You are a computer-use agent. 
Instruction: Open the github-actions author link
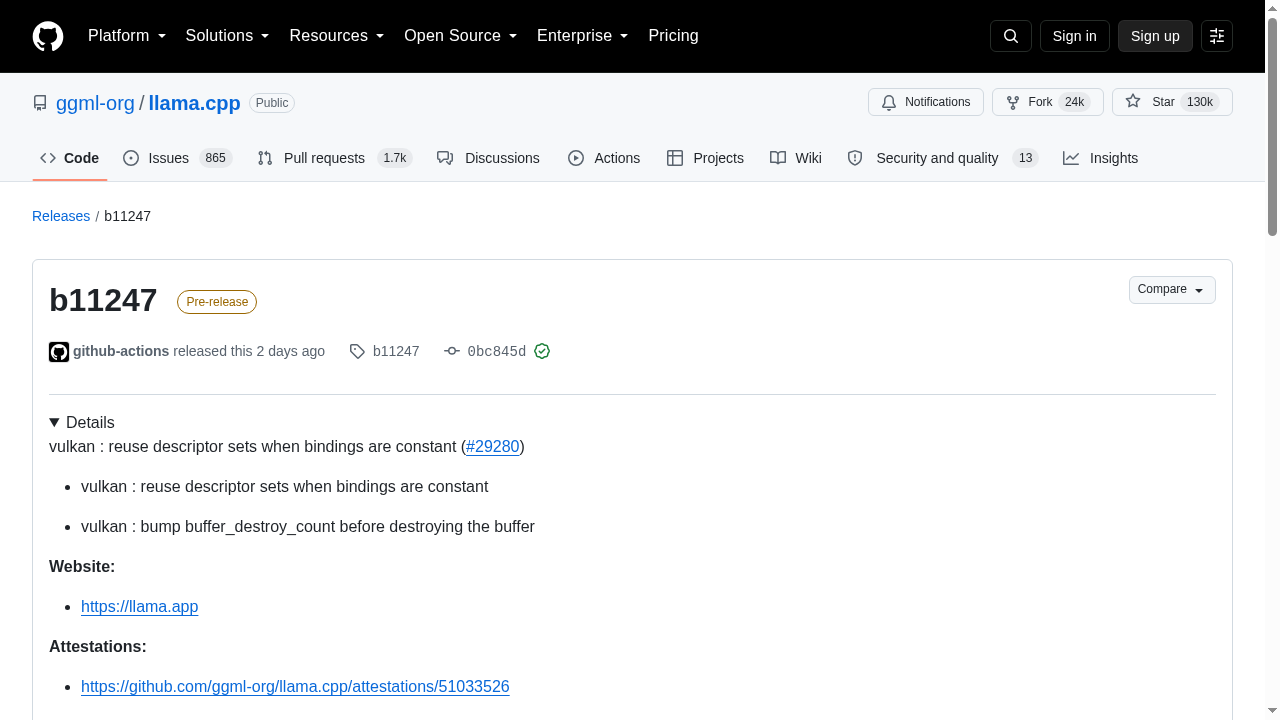pyautogui.click(x=121, y=351)
